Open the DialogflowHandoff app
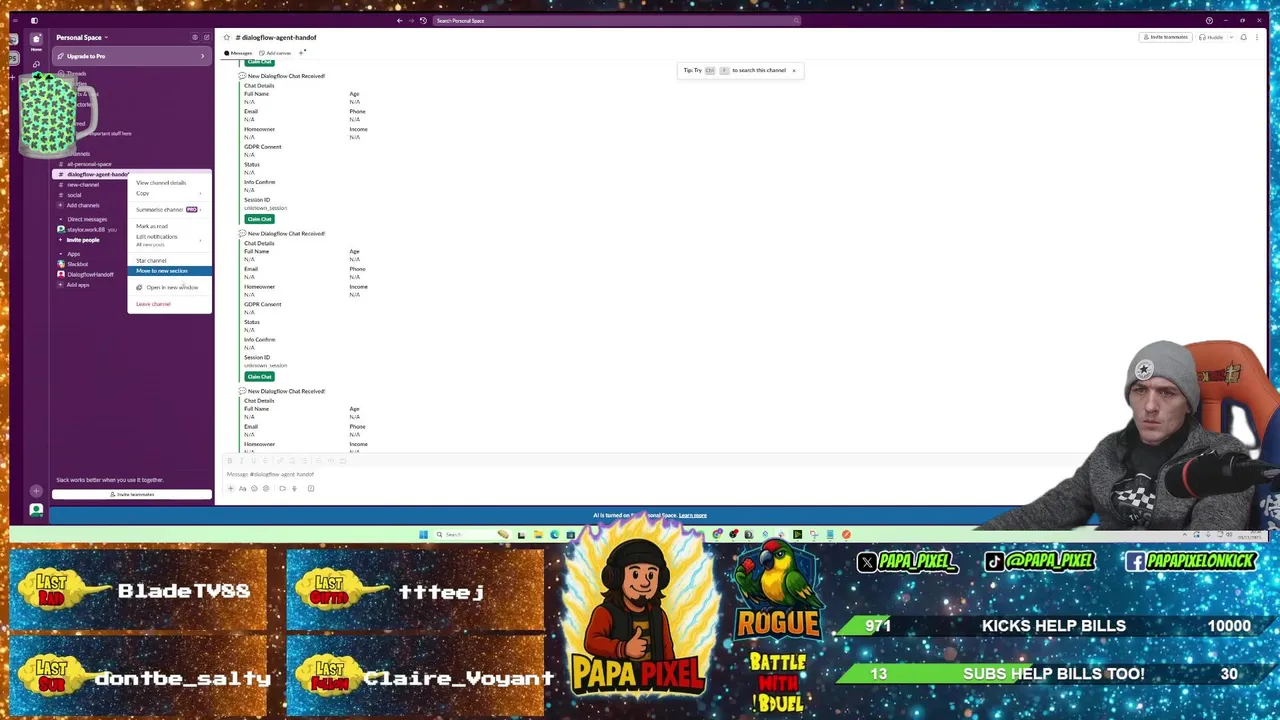Viewport: 1280px width, 720px height. (90, 274)
